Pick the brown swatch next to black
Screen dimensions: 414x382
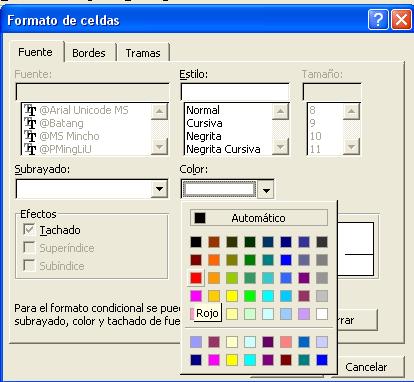click(x=214, y=242)
